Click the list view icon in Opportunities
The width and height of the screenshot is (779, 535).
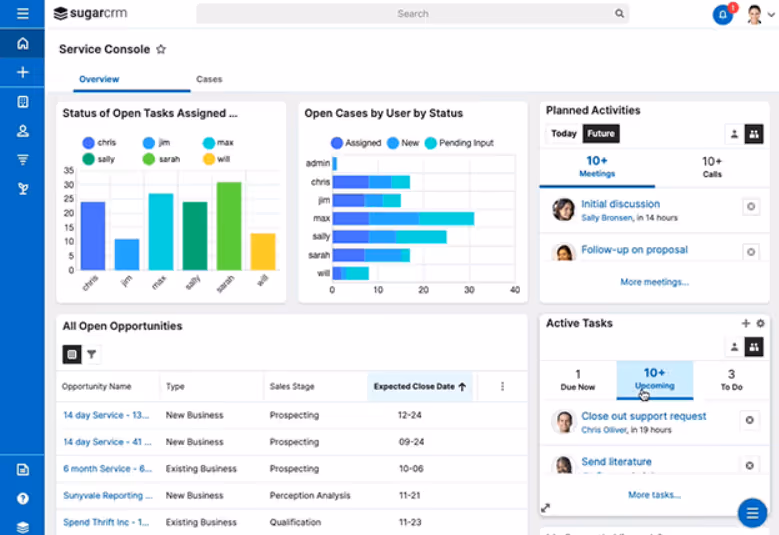(x=72, y=354)
